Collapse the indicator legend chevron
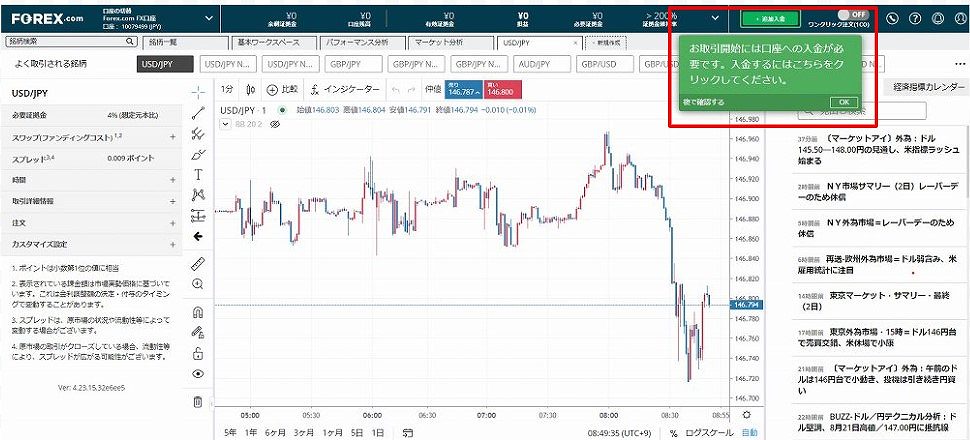Screen dimensions: 970x440 coord(225,124)
